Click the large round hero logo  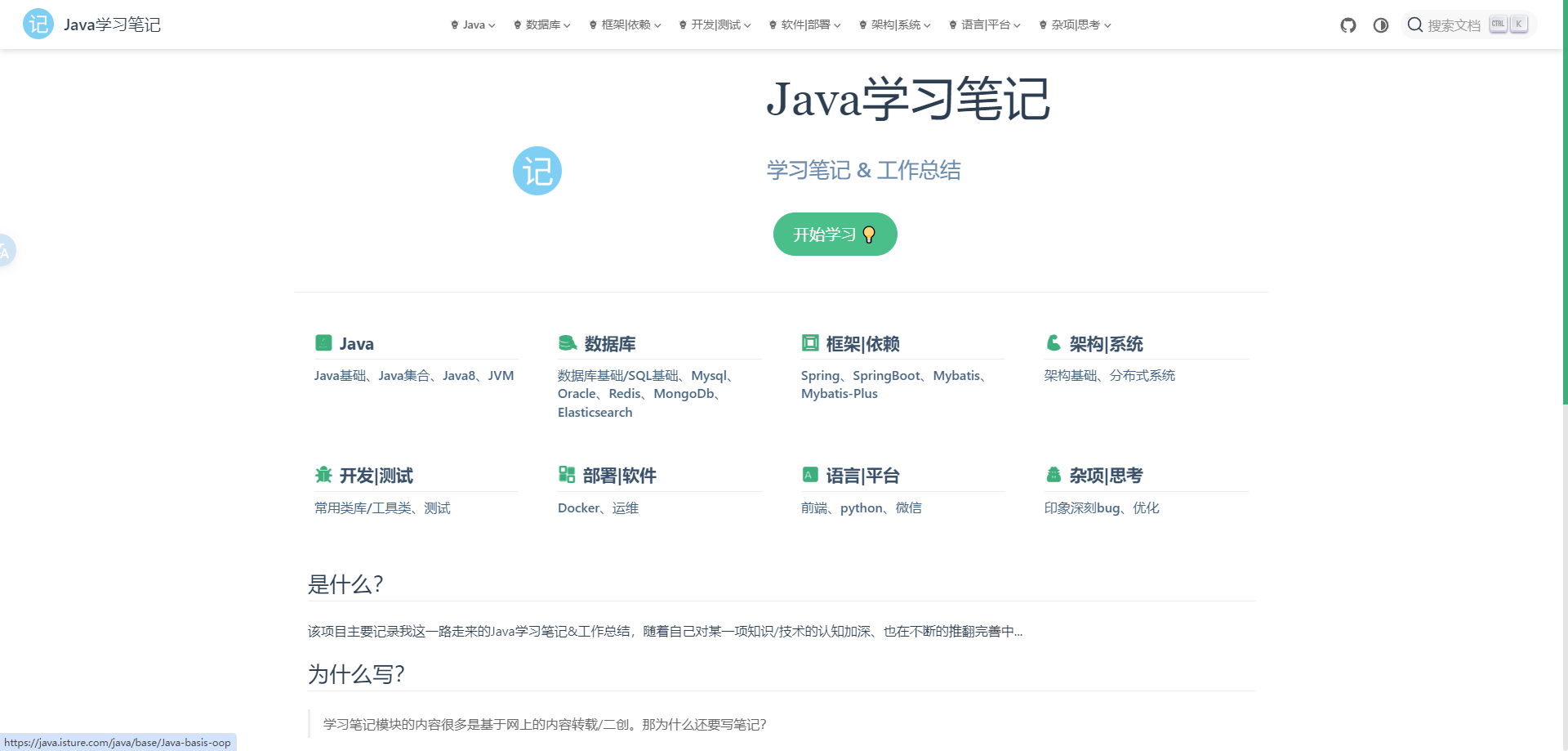pos(537,171)
